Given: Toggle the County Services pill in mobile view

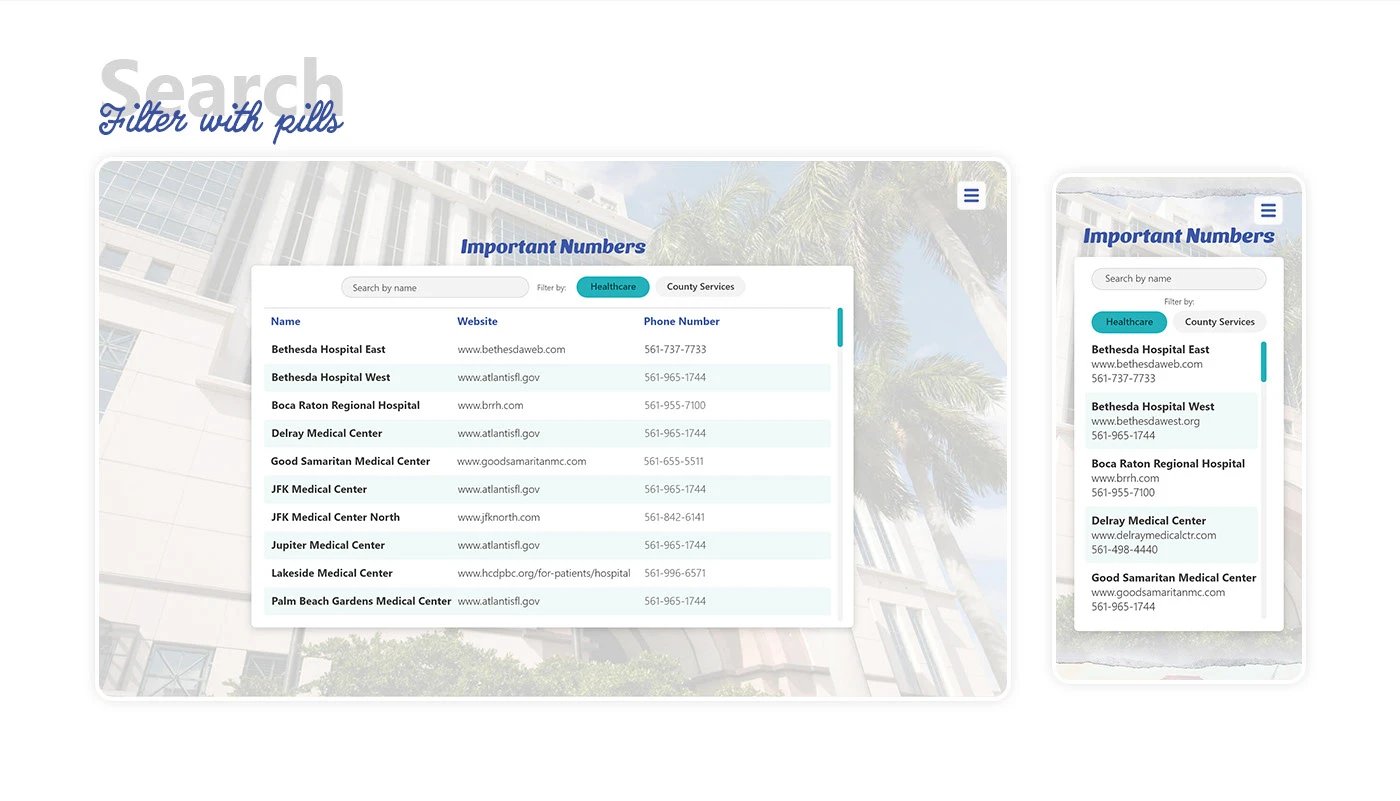Looking at the screenshot, I should coord(1219,322).
